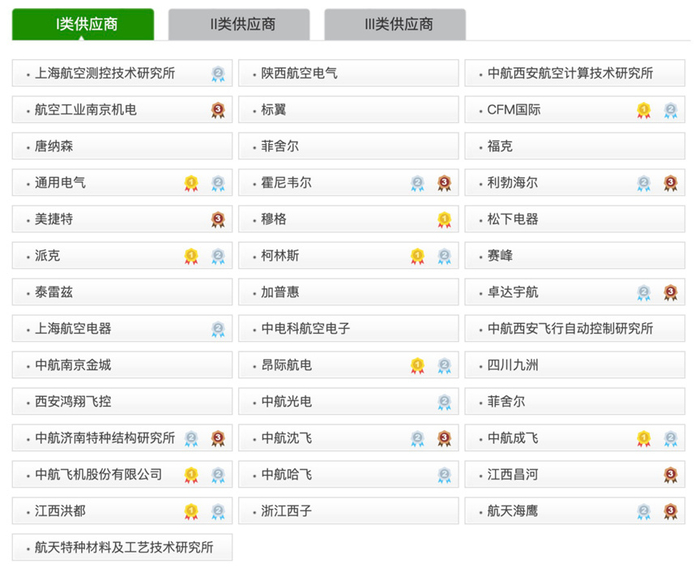Open the III类供应商 tab

click(x=394, y=24)
